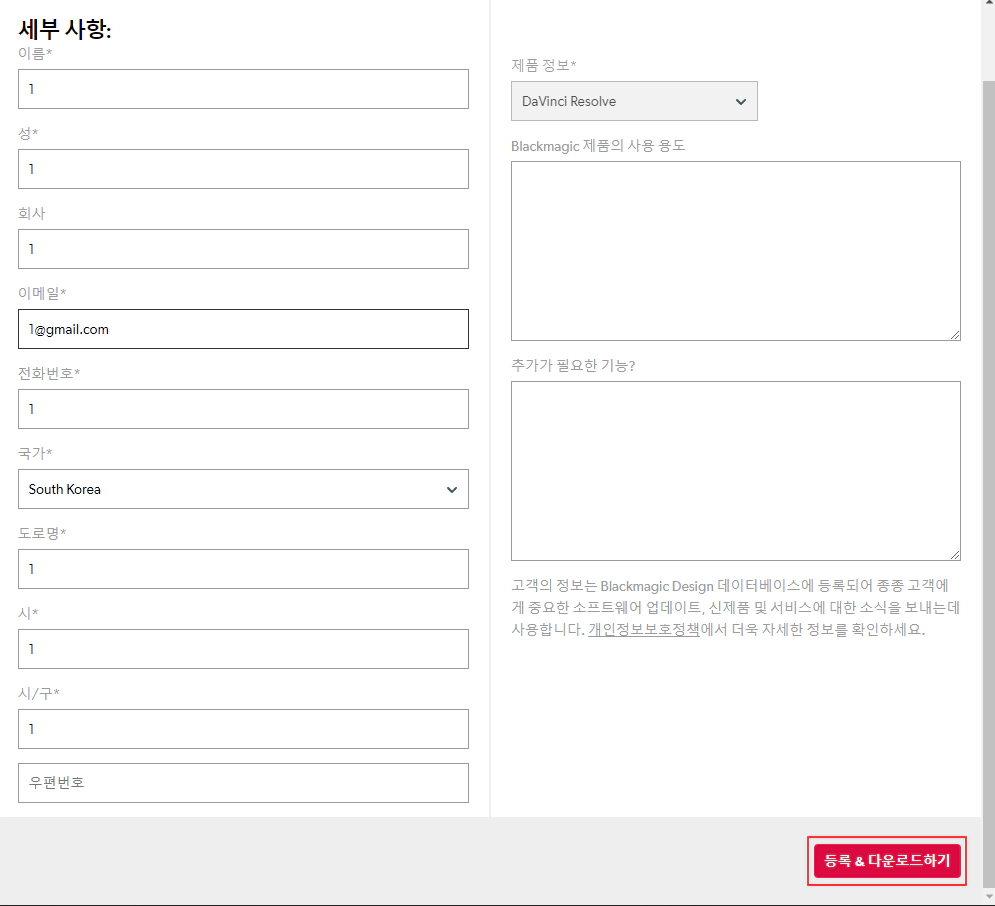This screenshot has width=995, height=906.
Task: Click the 이메일 field containing 1@gmail.com
Action: tap(243, 329)
